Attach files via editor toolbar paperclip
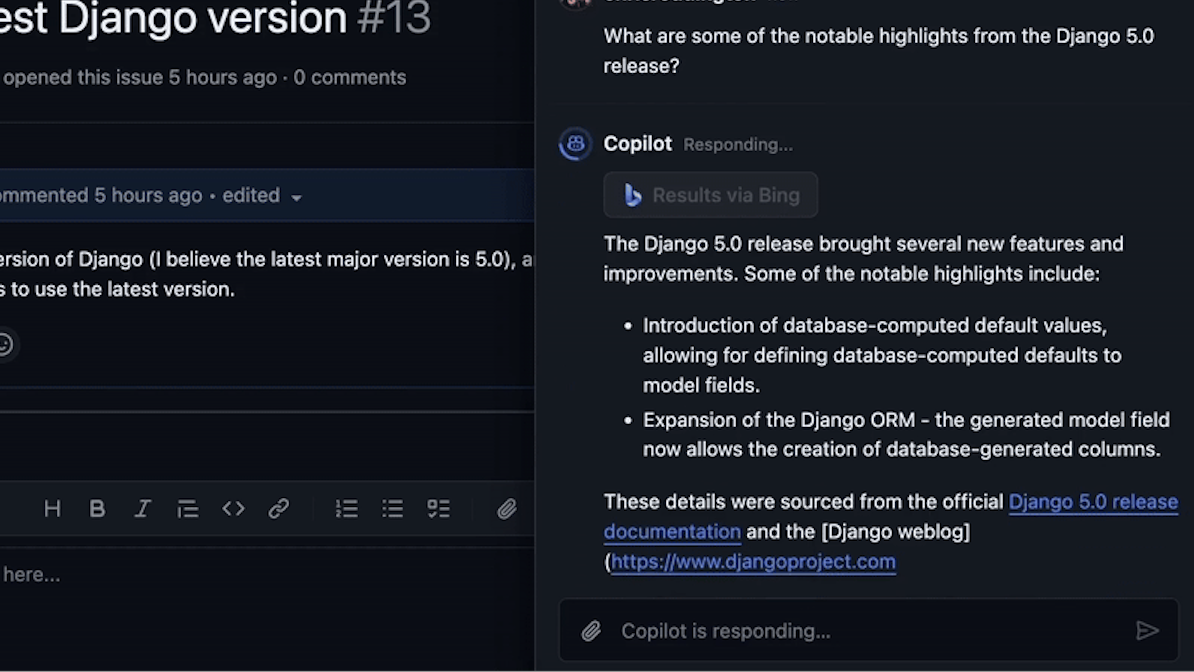The height and width of the screenshot is (672, 1194). click(506, 509)
